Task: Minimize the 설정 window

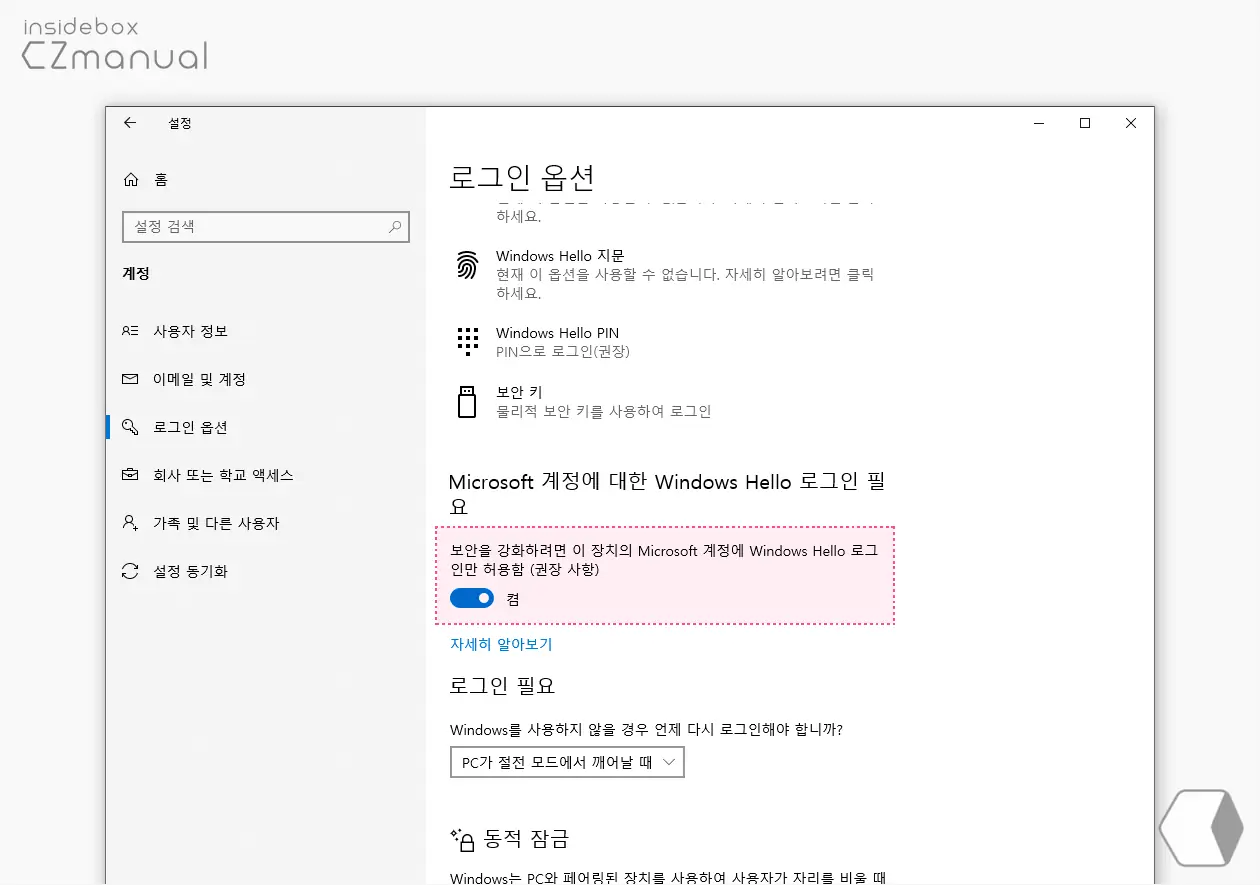Action: (1039, 123)
